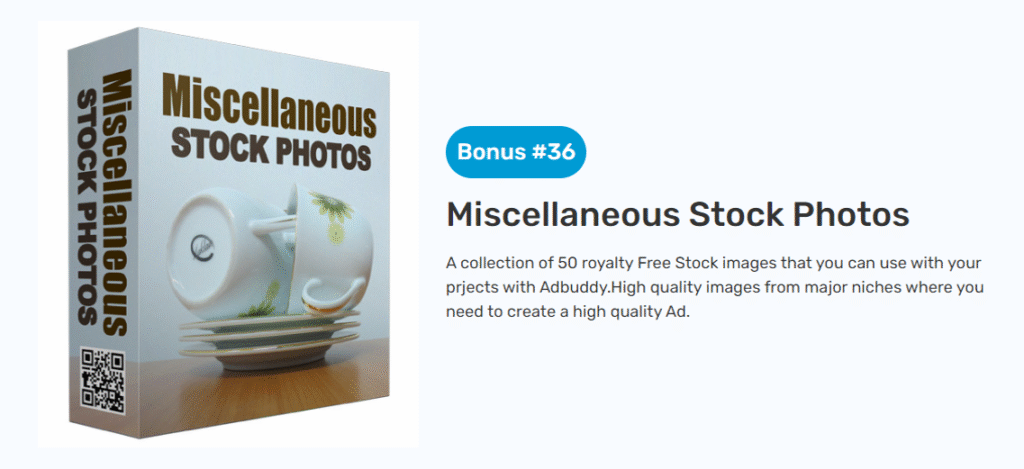Viewport: 1024px width, 469px height.
Task: Open the product box thumbnail image
Action: tap(228, 234)
